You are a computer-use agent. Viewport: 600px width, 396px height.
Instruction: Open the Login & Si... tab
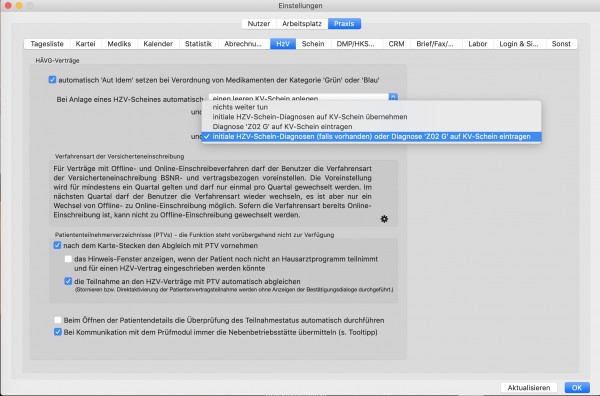click(519, 44)
